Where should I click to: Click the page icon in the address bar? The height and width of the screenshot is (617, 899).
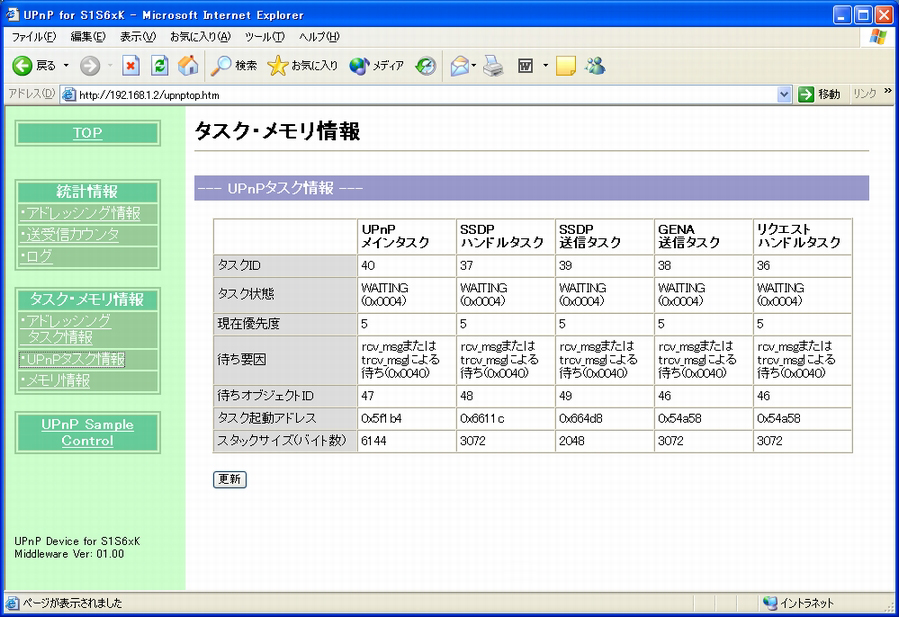(69, 95)
